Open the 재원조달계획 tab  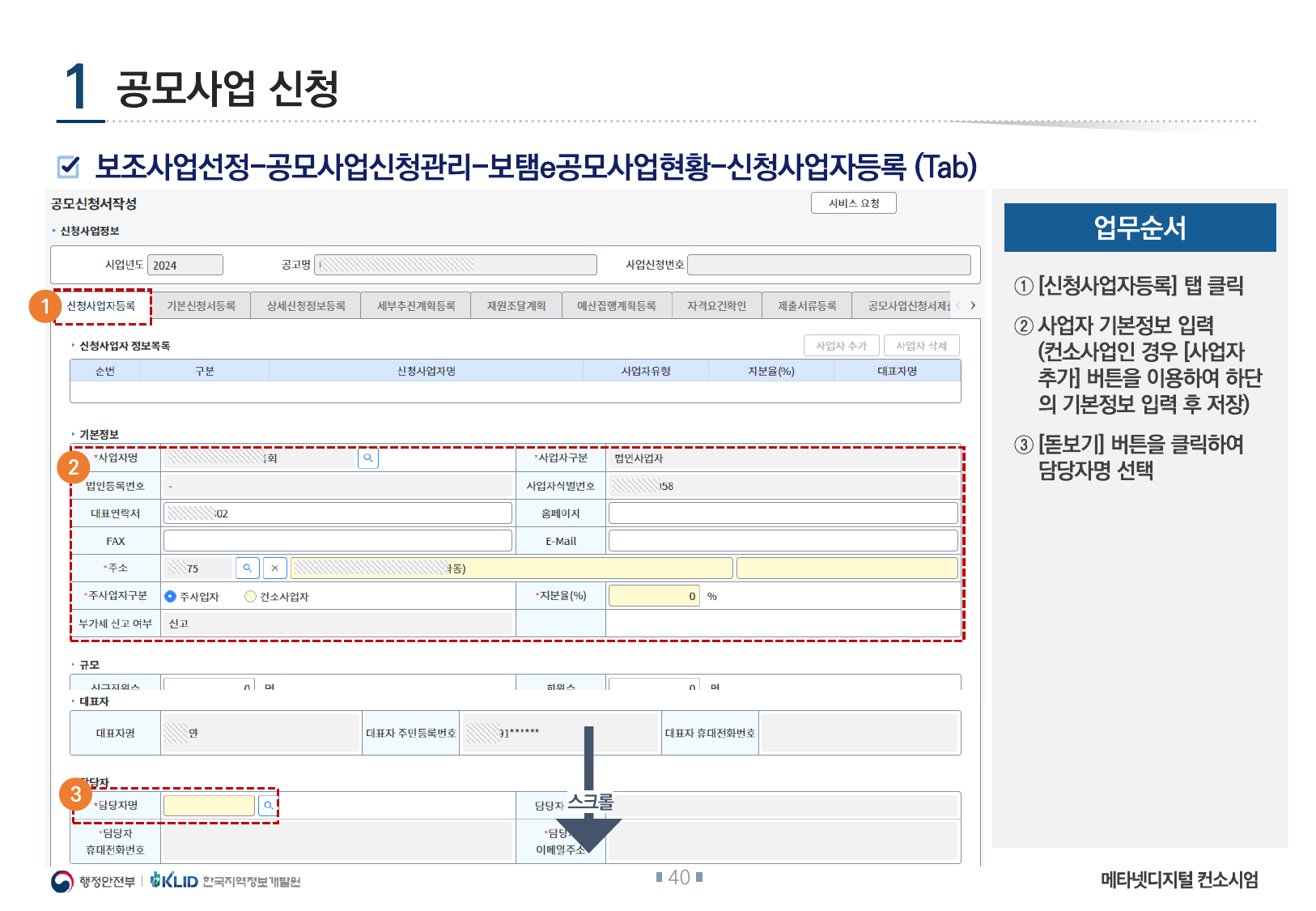click(516, 306)
